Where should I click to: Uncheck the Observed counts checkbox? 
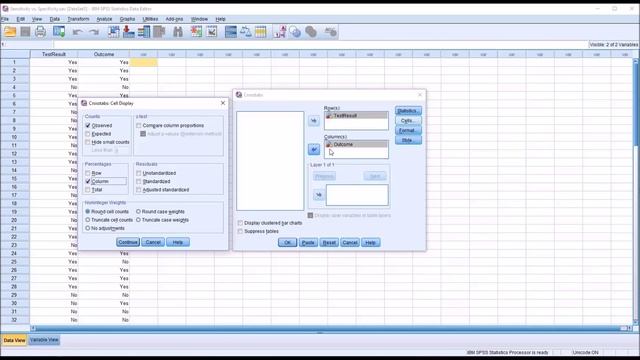click(88, 126)
